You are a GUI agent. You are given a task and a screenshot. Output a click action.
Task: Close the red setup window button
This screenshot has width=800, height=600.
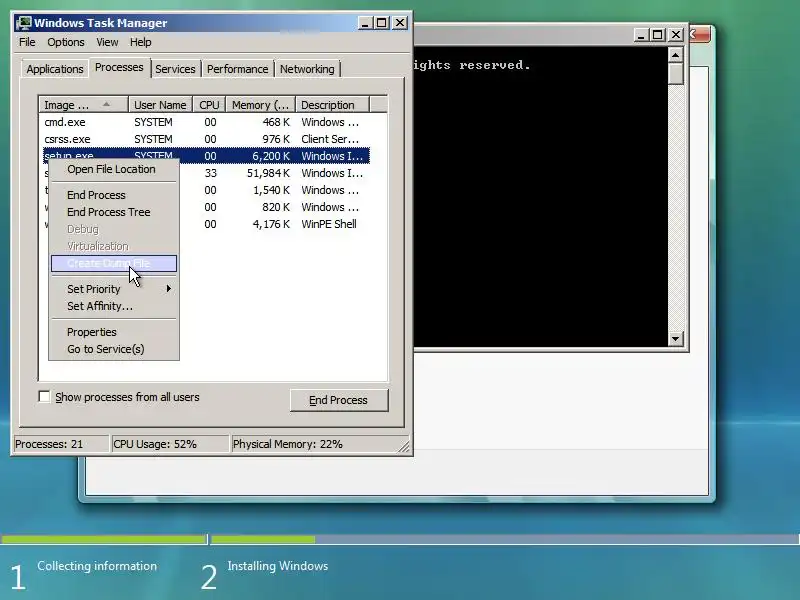700,35
